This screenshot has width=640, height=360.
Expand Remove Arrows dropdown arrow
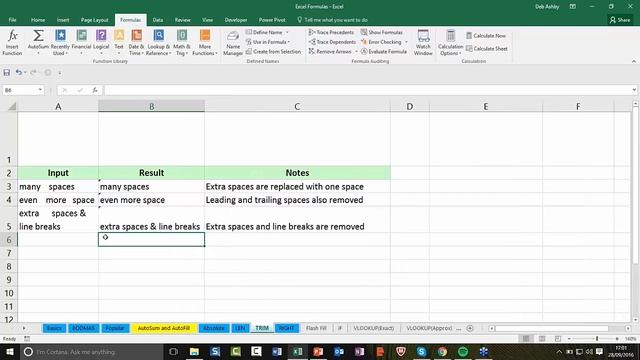[x=356, y=52]
